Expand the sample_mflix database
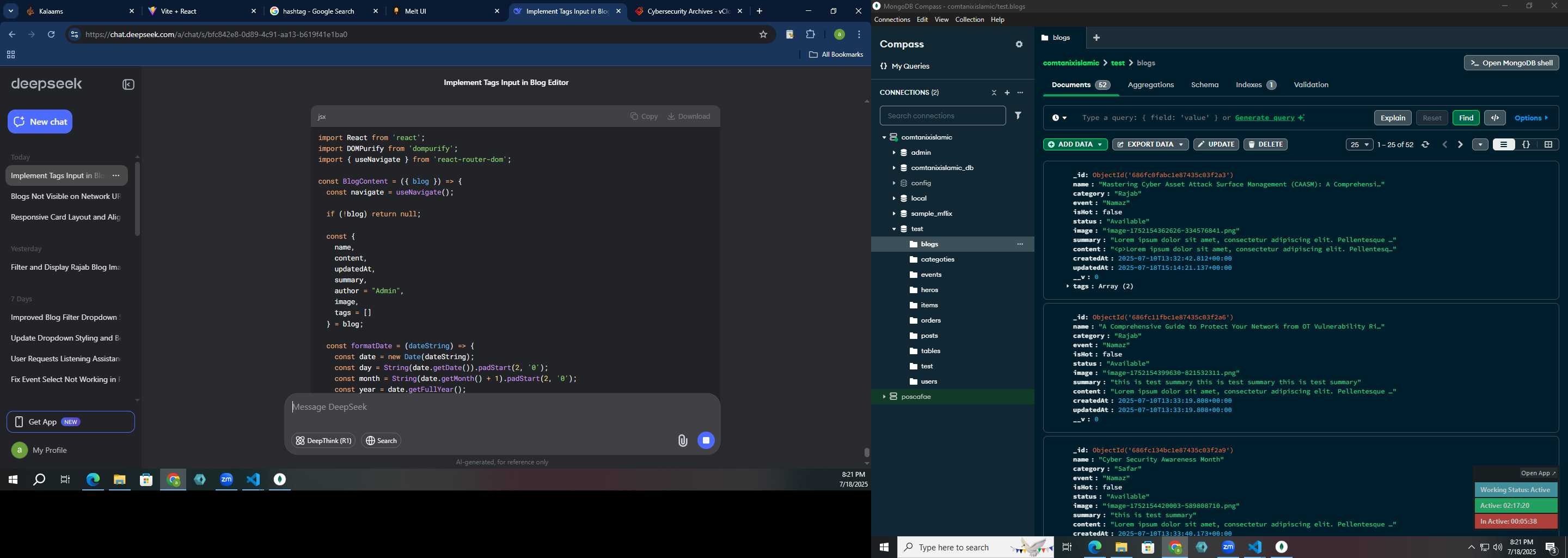This screenshot has height=558, width=1568. click(x=893, y=214)
